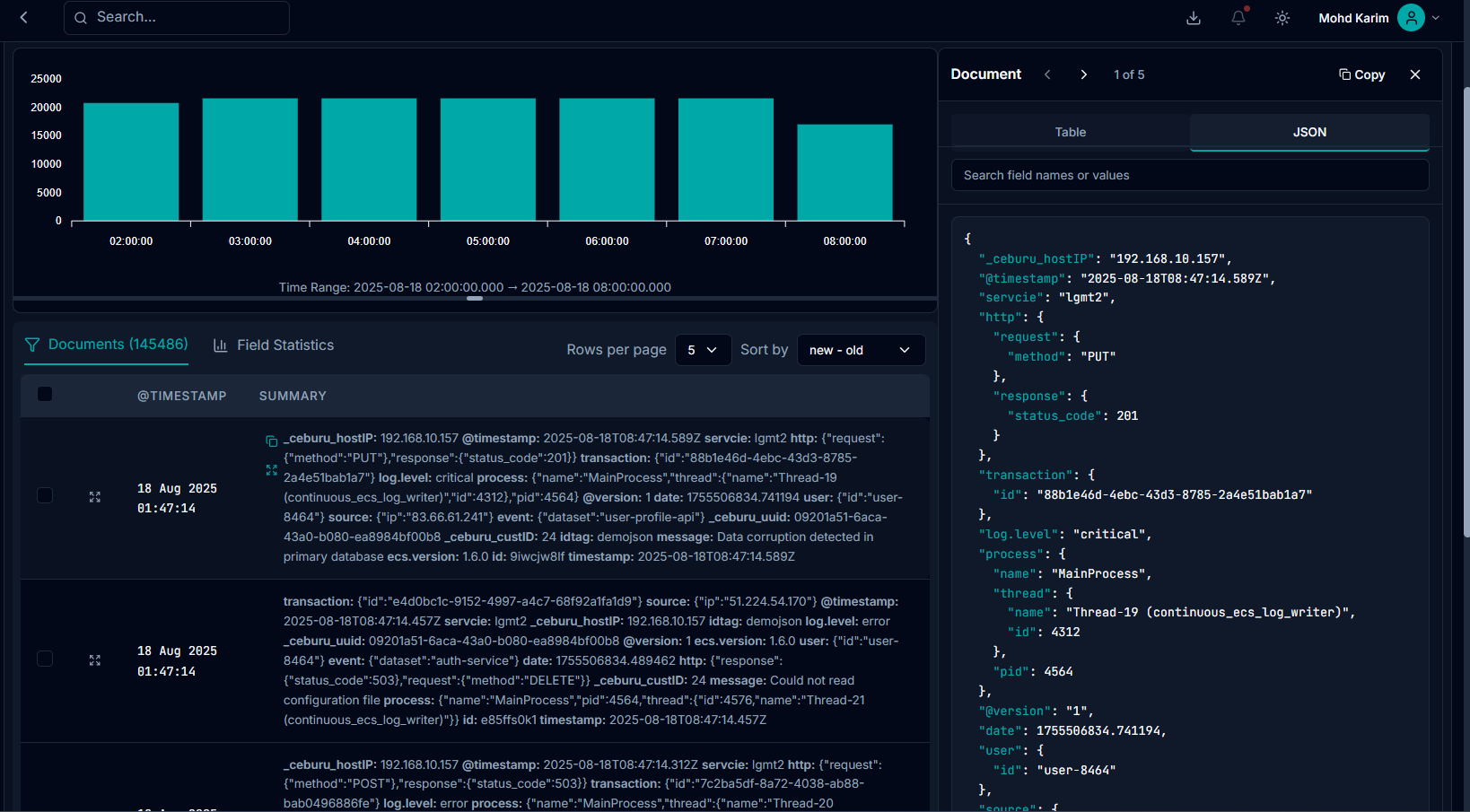
Task: Go to next document arrow
Action: tap(1083, 74)
